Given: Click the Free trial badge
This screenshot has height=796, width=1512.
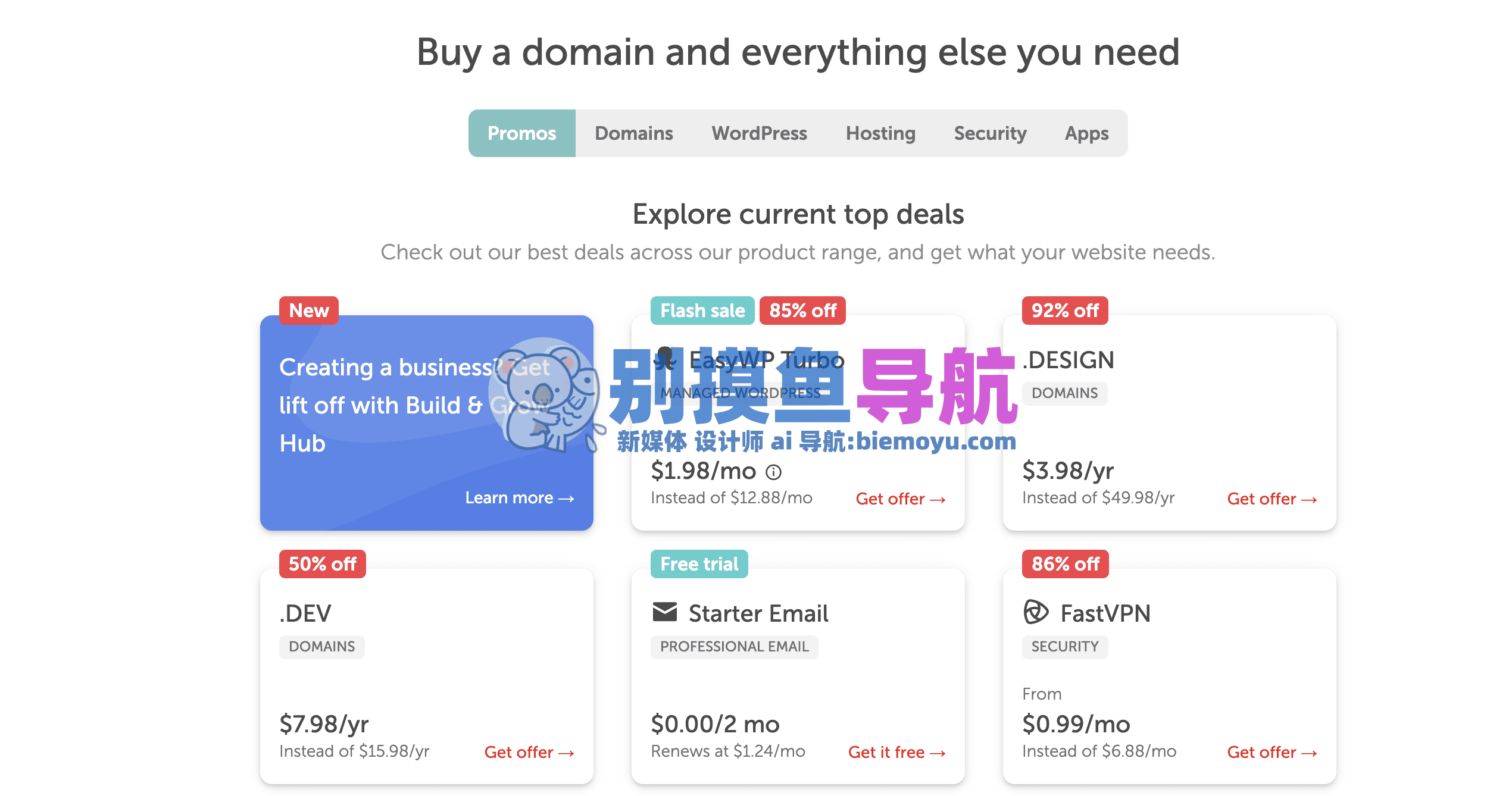Looking at the screenshot, I should click(699, 564).
